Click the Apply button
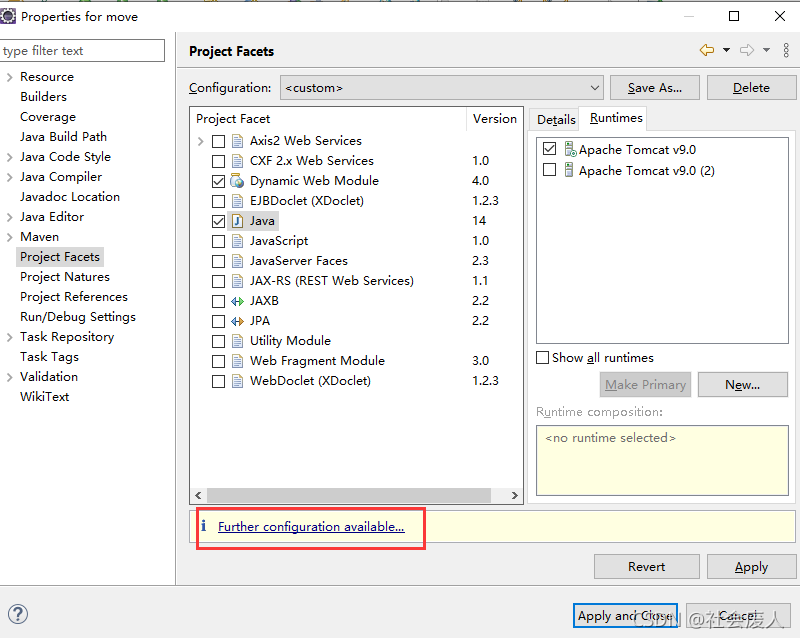 pyautogui.click(x=751, y=567)
